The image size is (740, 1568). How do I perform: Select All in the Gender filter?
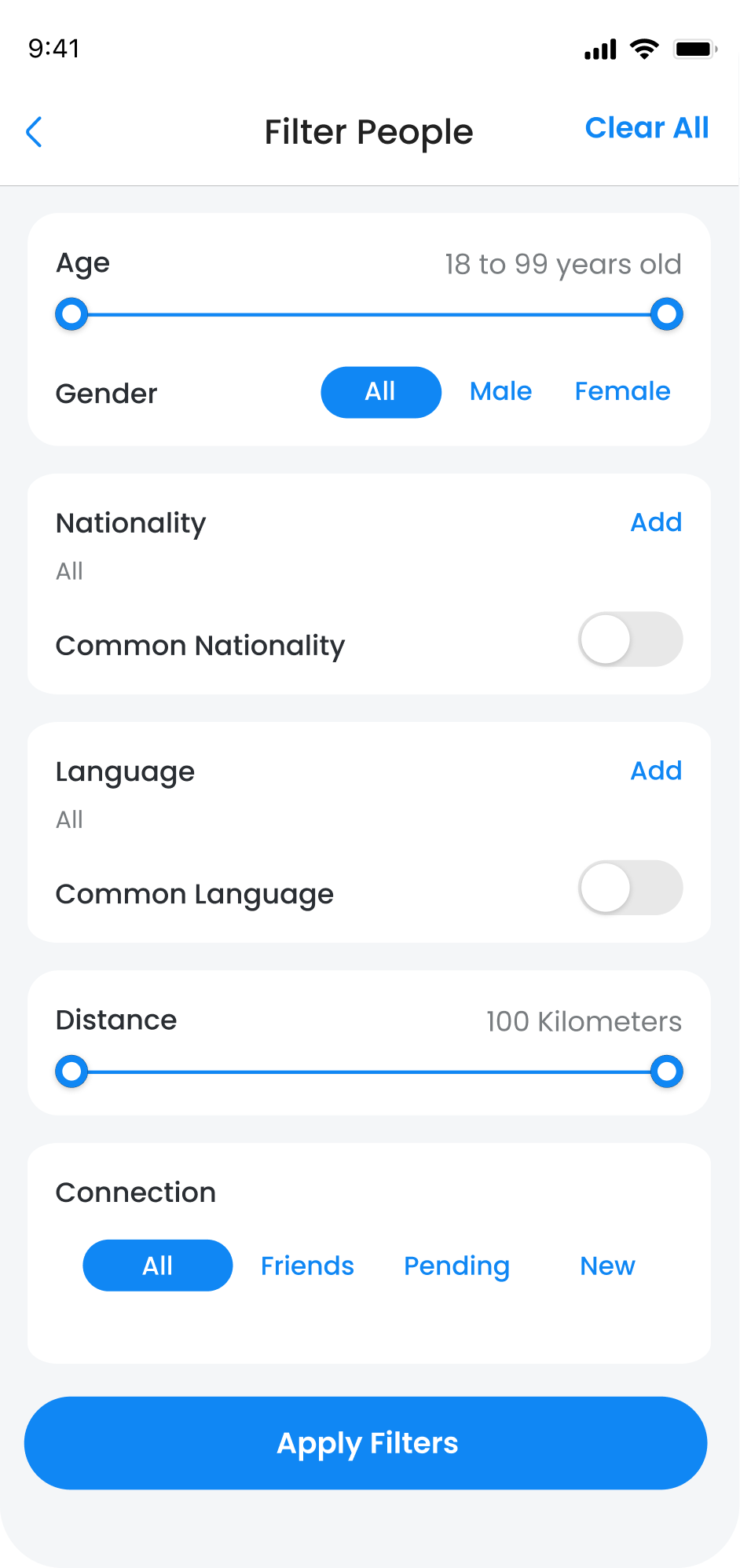[381, 392]
